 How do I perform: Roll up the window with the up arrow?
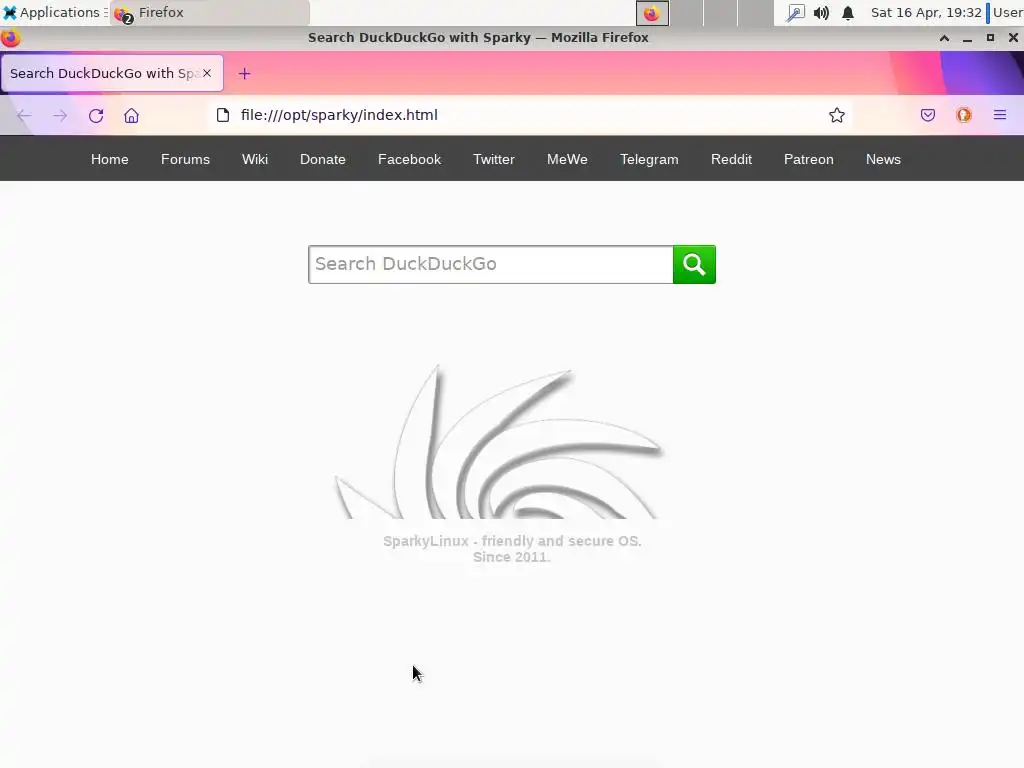[944, 38]
